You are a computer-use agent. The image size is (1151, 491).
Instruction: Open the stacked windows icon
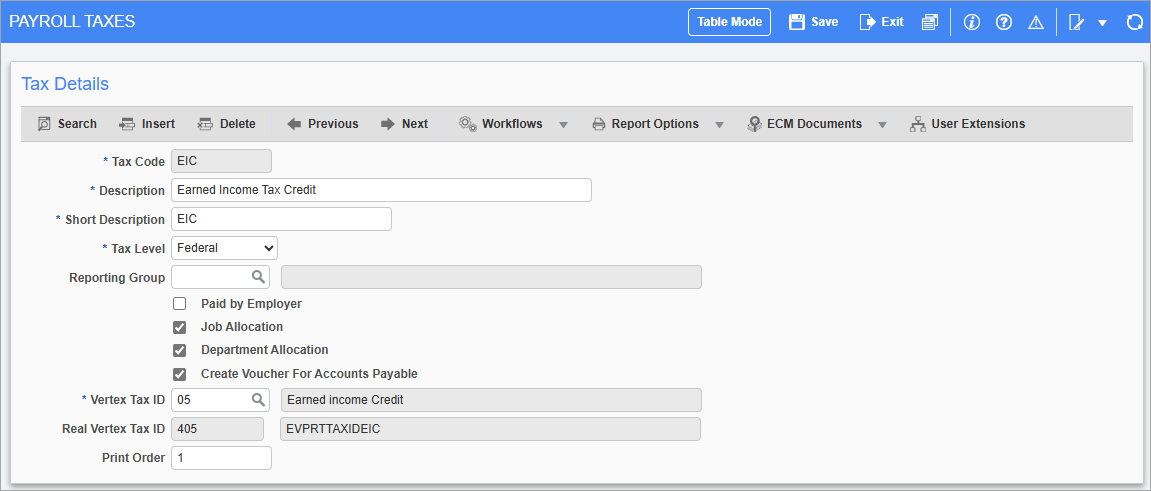pos(930,22)
